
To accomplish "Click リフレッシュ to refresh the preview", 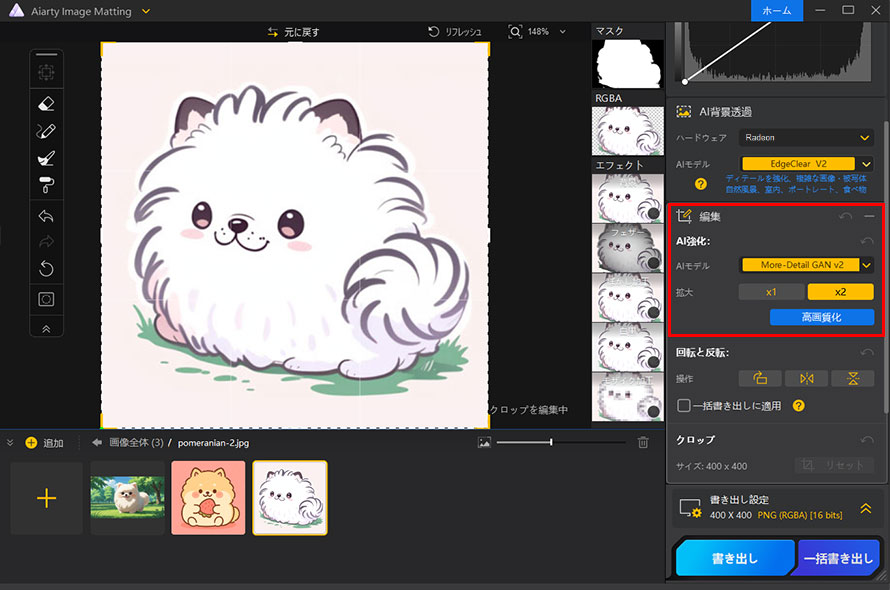I will click(455, 32).
